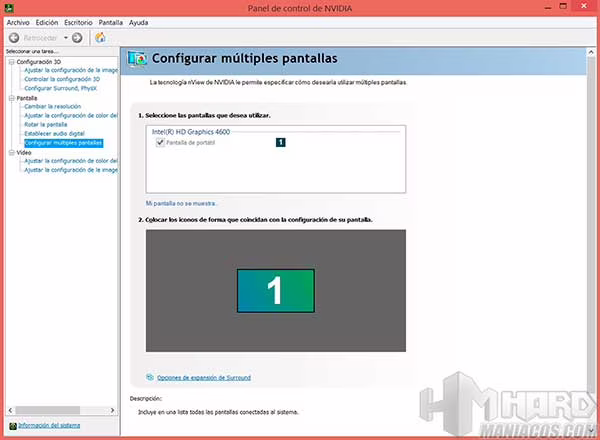Select Configurar Surround, PhysX task

[x=60, y=88]
